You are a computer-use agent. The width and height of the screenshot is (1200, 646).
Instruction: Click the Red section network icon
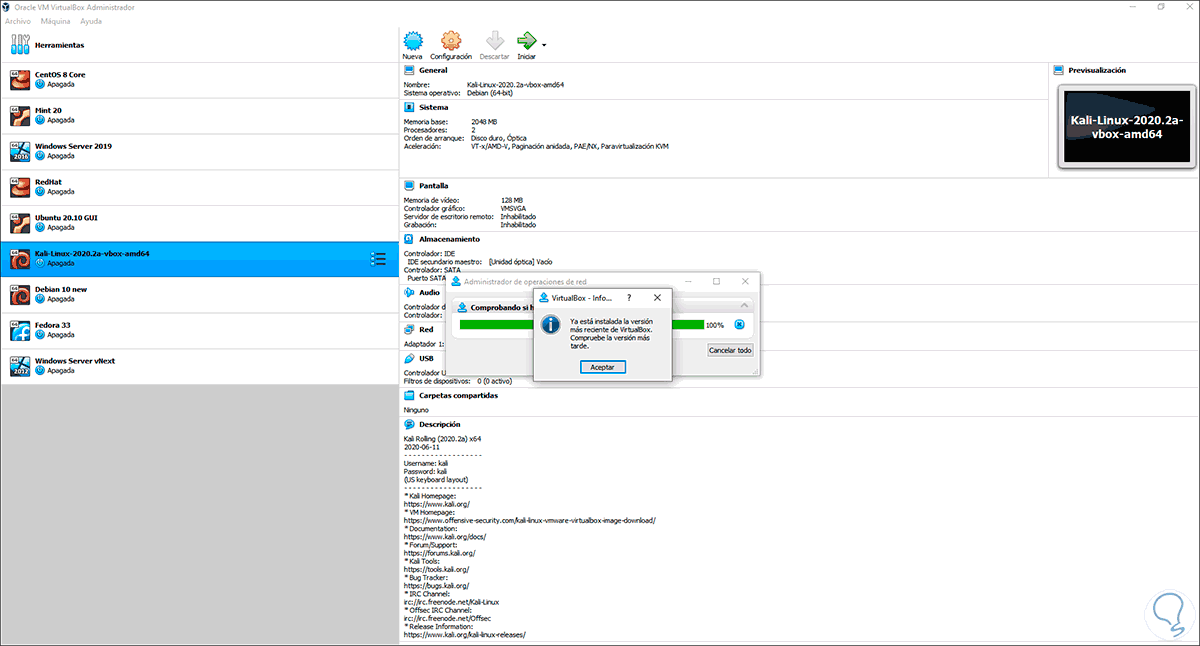(x=410, y=329)
